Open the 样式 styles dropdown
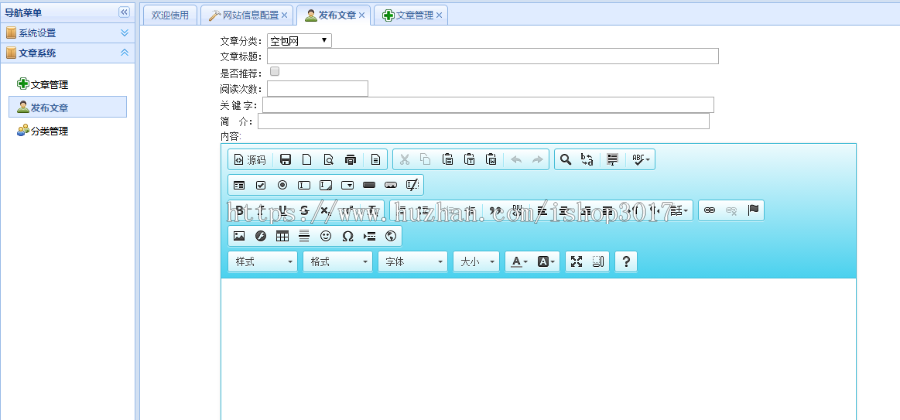The height and width of the screenshot is (420, 900). (263, 261)
